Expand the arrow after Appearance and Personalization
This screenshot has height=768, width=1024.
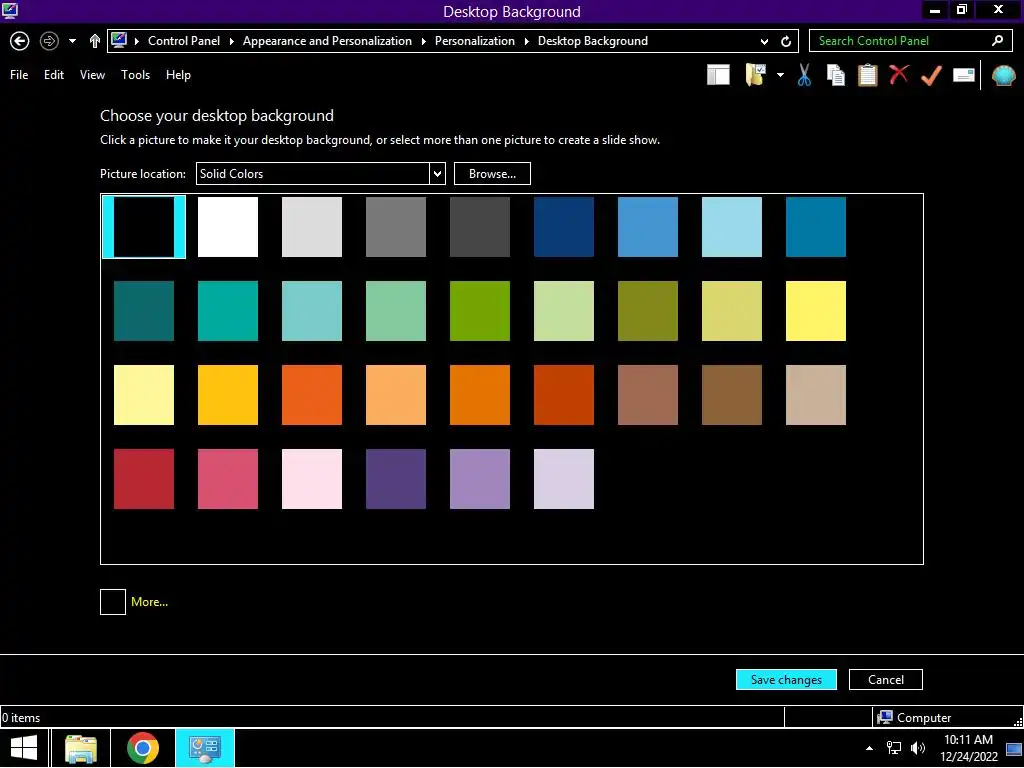tap(423, 41)
